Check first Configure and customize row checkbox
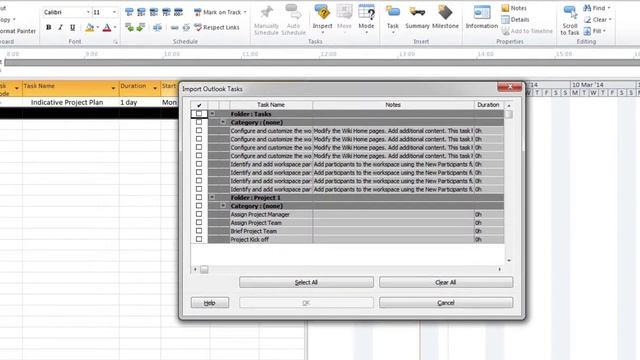Screen dimensions: 640x360 (x=199, y=131)
